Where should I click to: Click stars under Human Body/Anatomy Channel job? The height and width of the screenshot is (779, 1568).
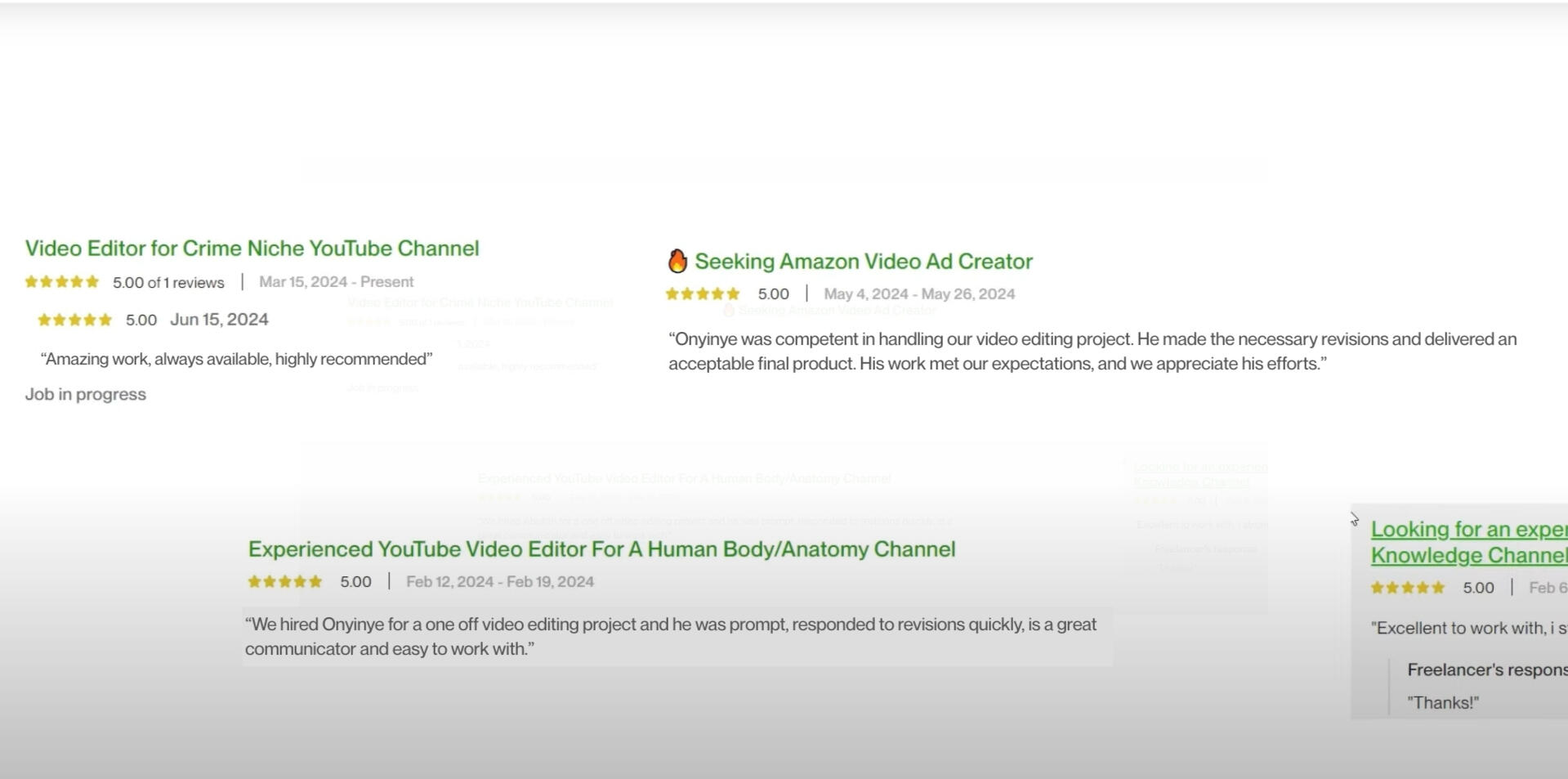point(285,581)
